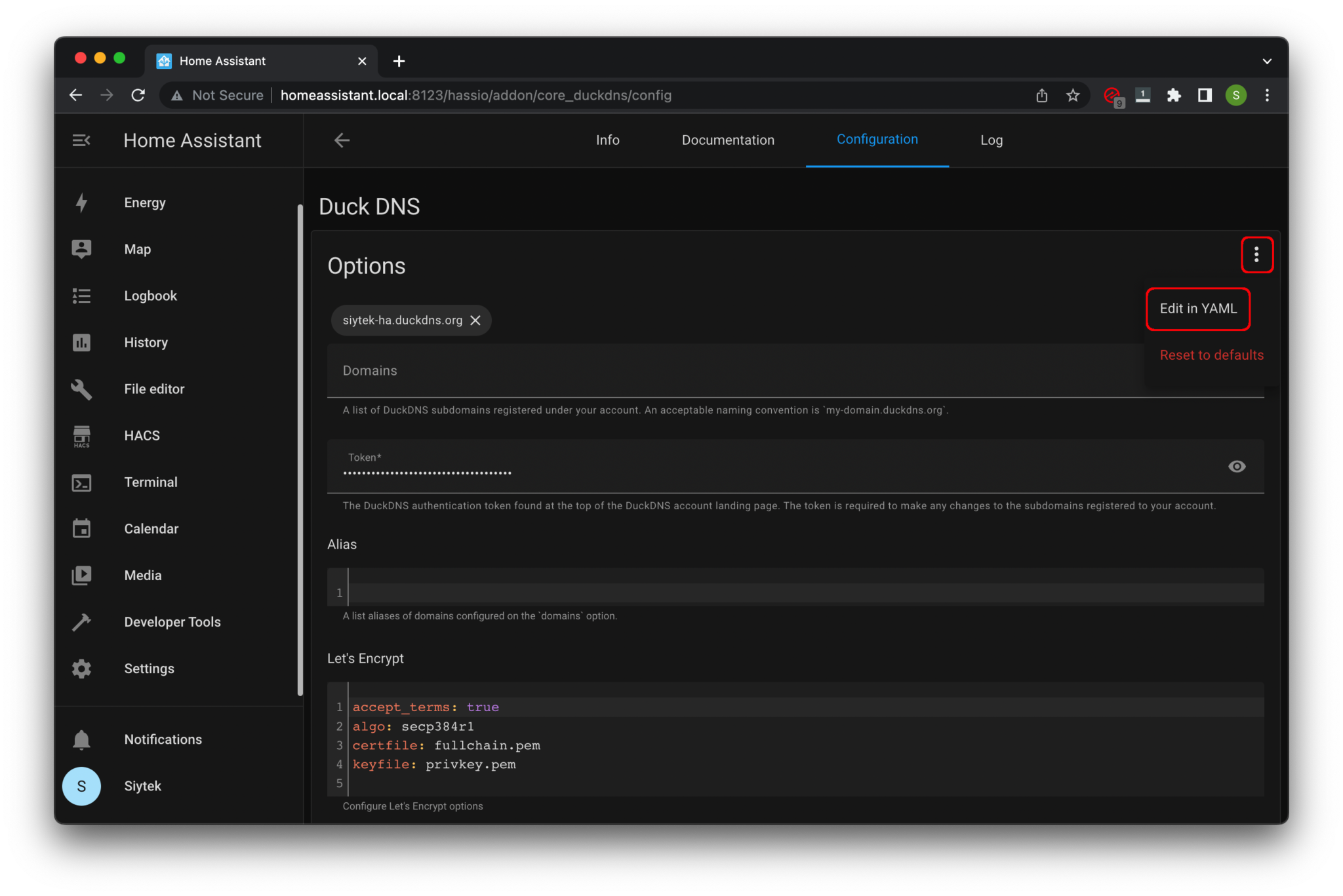Open the History chart icon

click(x=81, y=342)
